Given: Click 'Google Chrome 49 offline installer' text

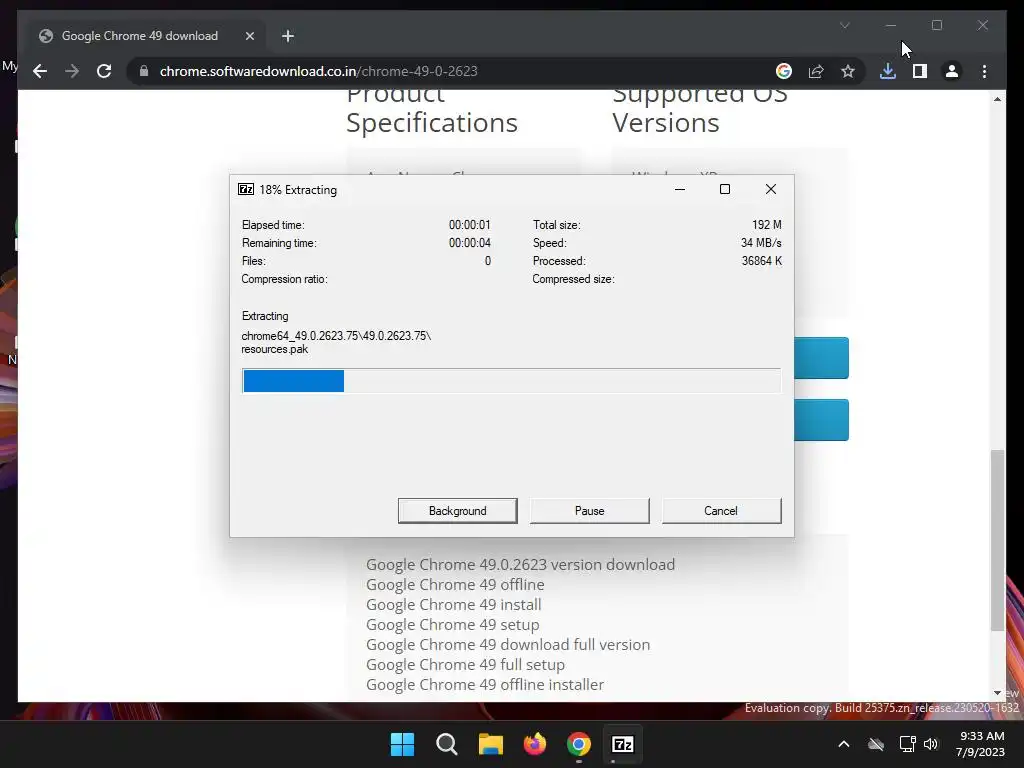Looking at the screenshot, I should pyautogui.click(x=485, y=684).
